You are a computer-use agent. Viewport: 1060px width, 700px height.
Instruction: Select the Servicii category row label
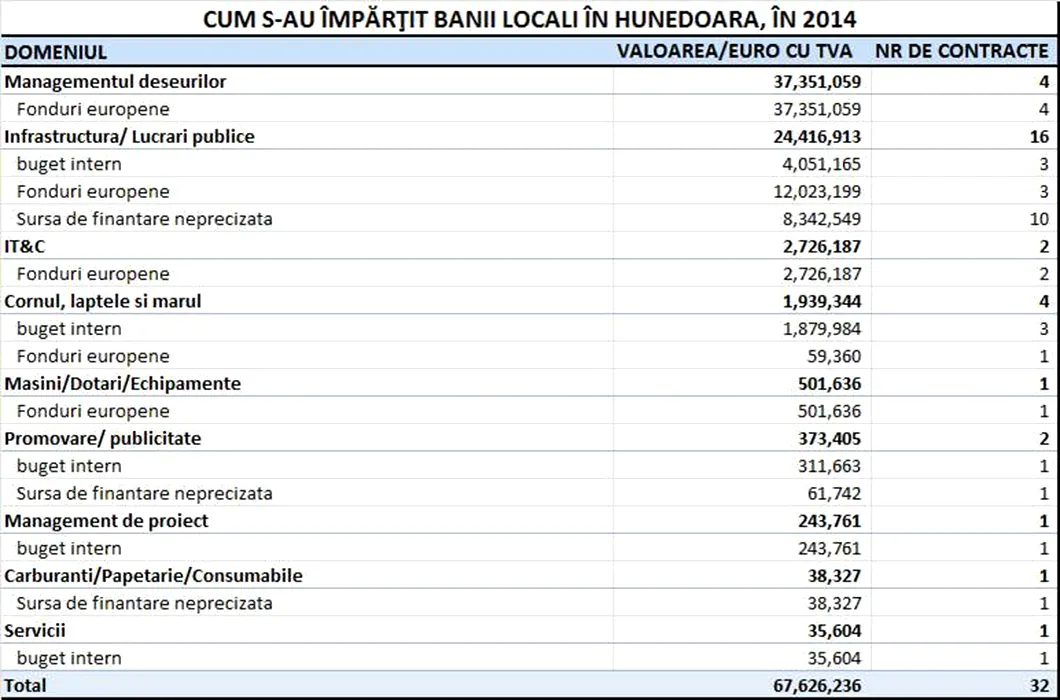tap(37, 631)
